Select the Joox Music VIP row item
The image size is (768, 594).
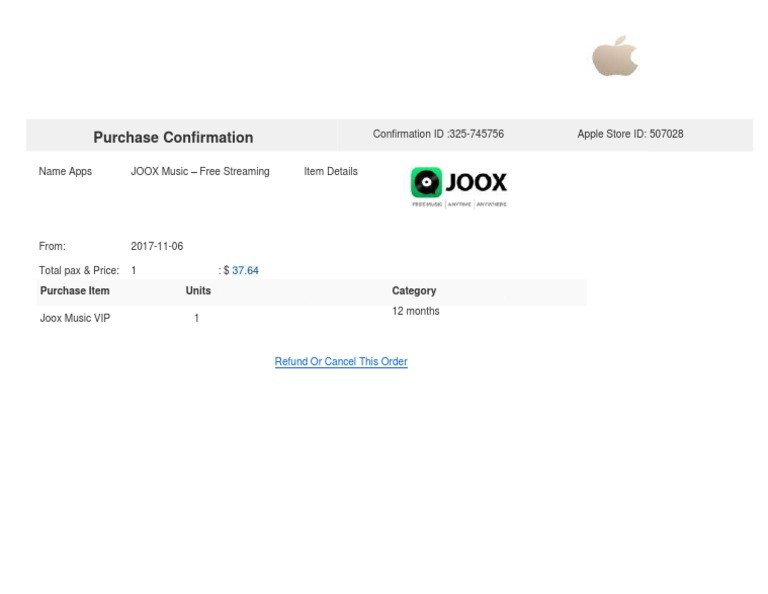[x=75, y=318]
